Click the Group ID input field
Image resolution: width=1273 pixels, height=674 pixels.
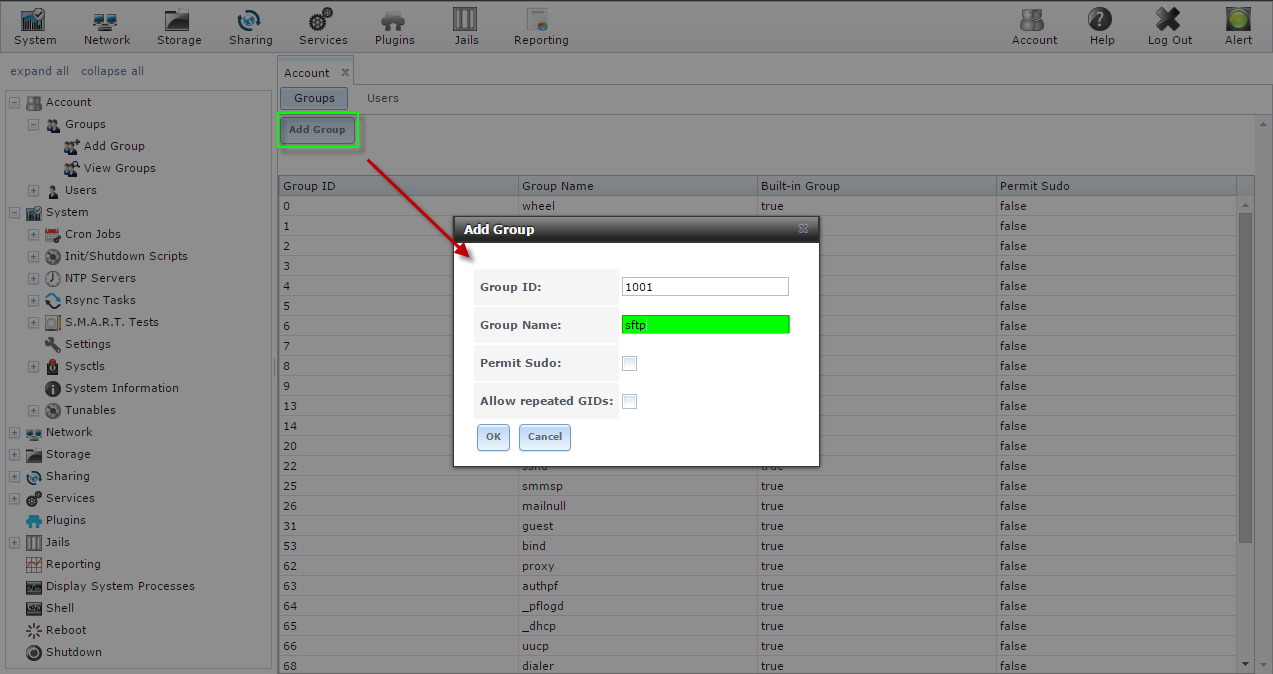[x=705, y=286]
